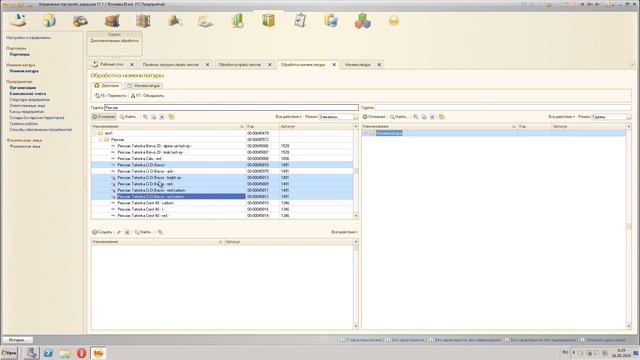Collapse the Рюкзак folder in left tree
Screen dimensions: 640x360
coord(101,140)
